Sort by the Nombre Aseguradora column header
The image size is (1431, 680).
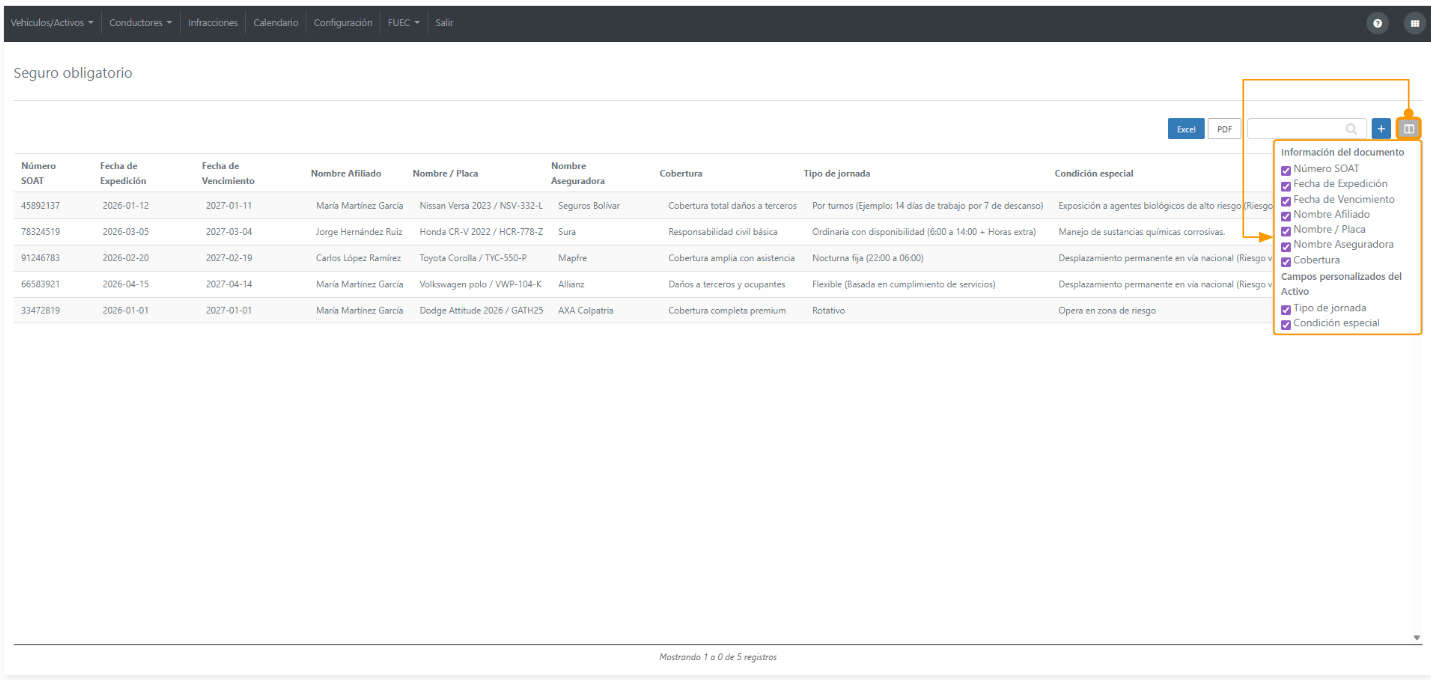(578, 173)
